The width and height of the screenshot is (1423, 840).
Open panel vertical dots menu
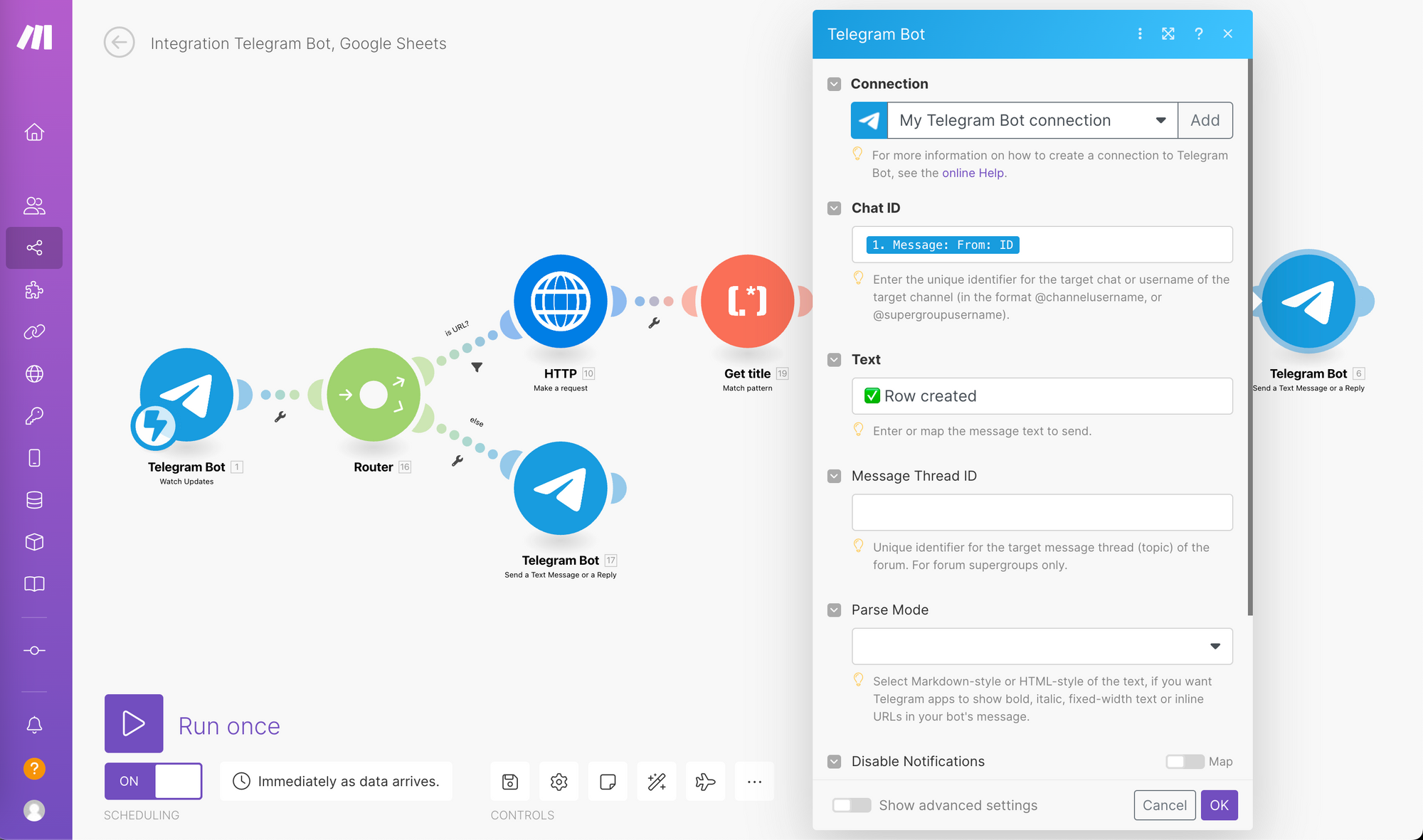click(x=1140, y=34)
